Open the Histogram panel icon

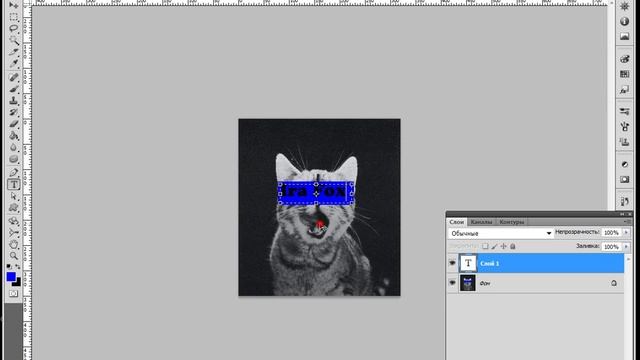(x=624, y=37)
